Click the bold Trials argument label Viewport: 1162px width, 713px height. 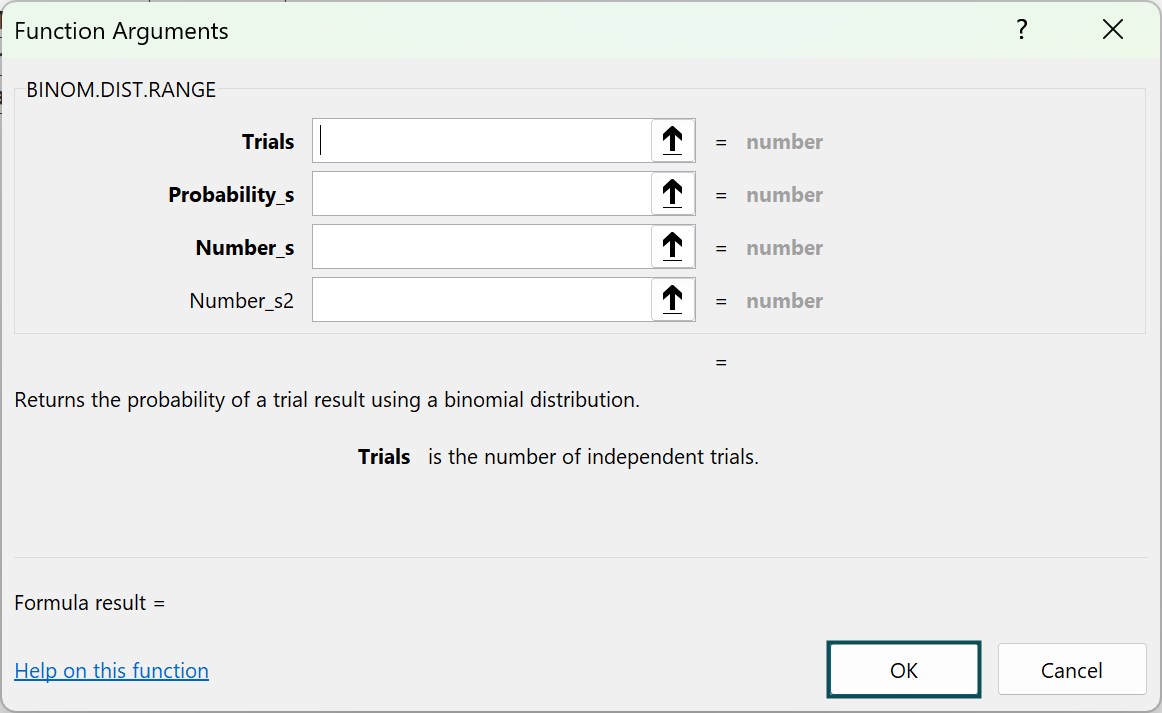coord(268,141)
